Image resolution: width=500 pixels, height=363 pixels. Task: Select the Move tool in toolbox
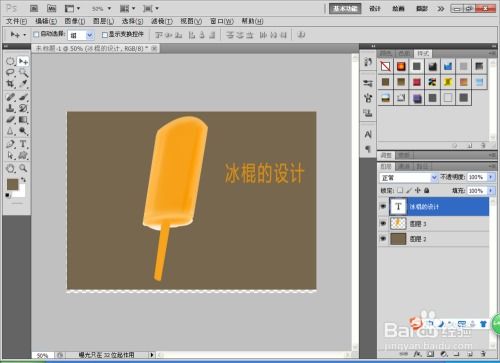(x=23, y=61)
